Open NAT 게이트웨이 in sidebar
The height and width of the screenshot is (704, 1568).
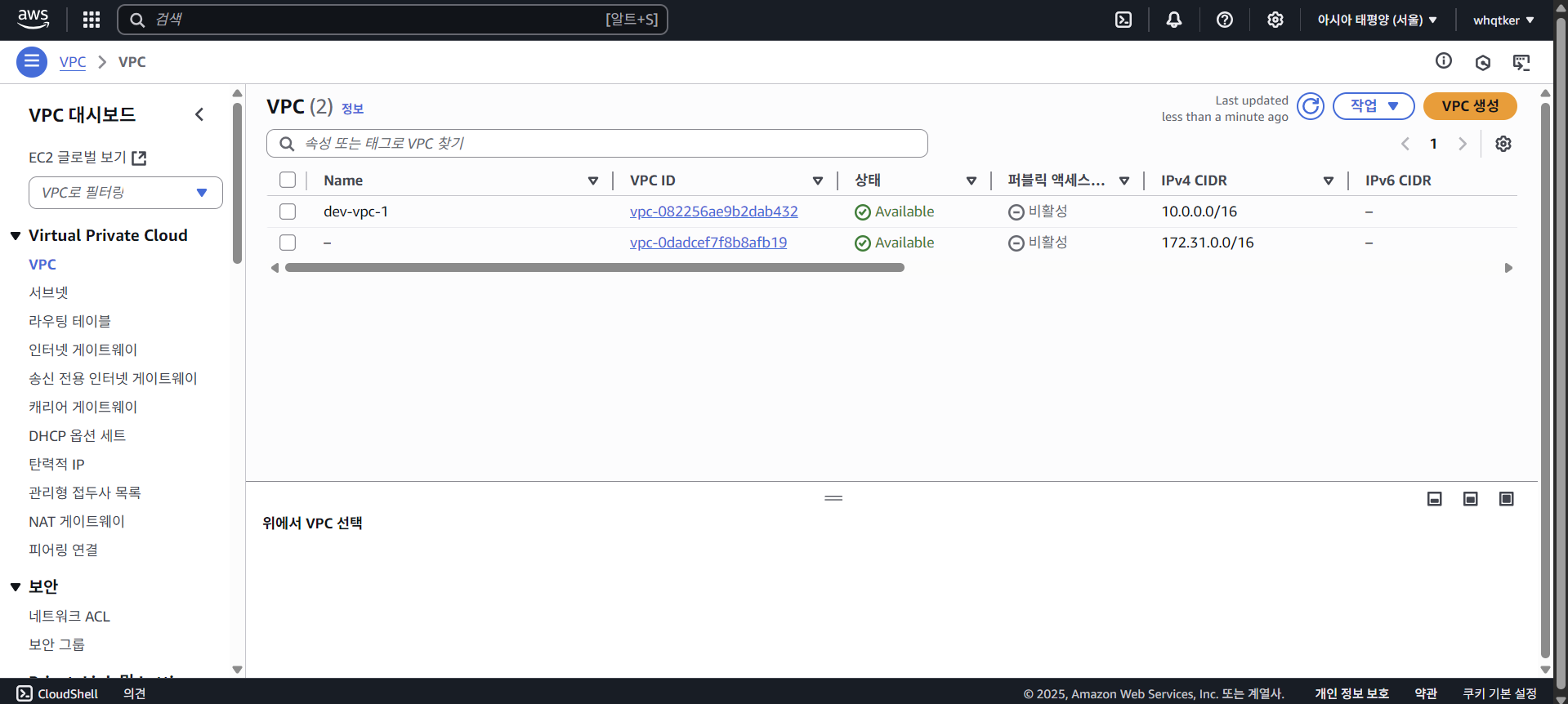click(x=77, y=521)
